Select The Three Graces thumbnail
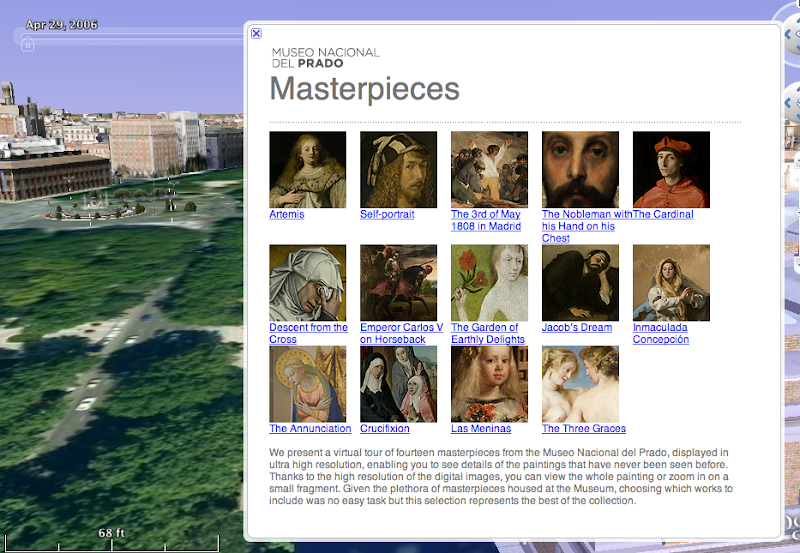This screenshot has width=800, height=553. pyautogui.click(x=580, y=384)
